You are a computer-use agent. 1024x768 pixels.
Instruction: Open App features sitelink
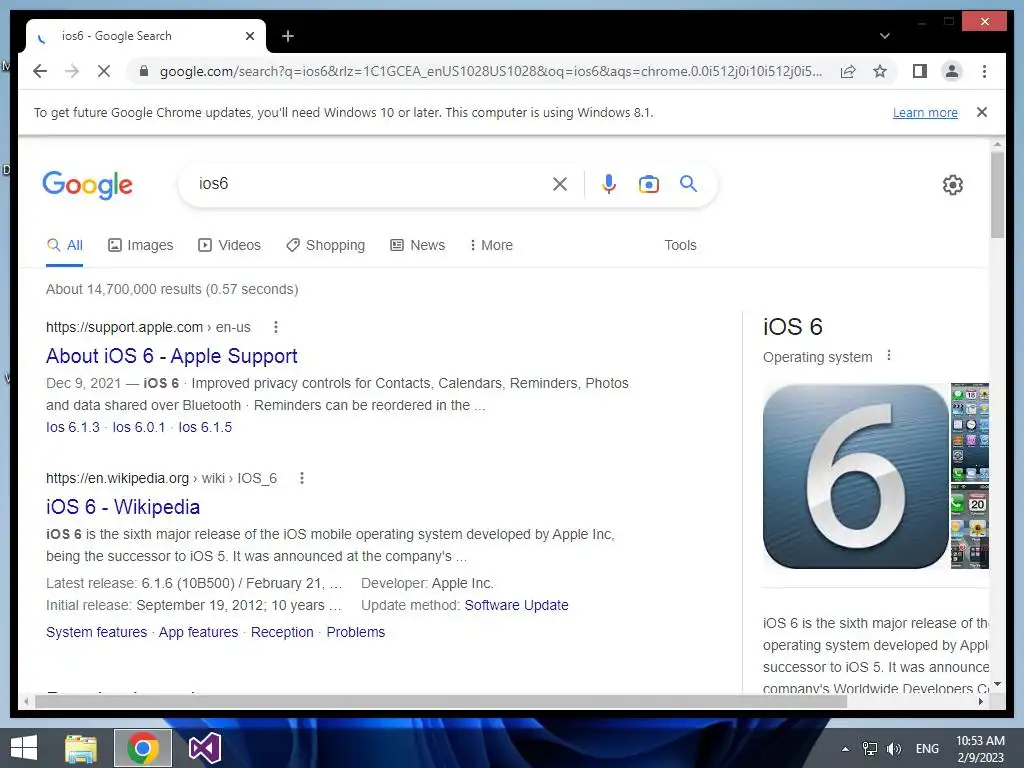[x=199, y=632]
